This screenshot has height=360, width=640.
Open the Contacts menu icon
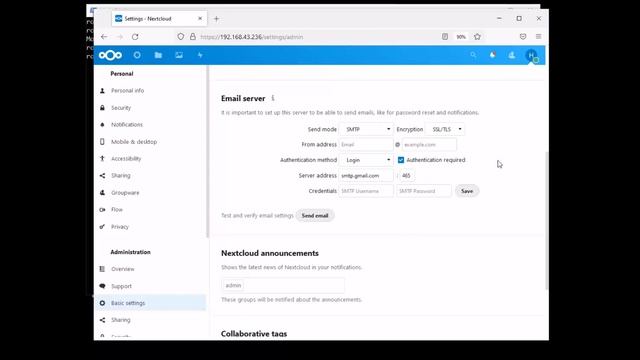[x=512, y=55]
